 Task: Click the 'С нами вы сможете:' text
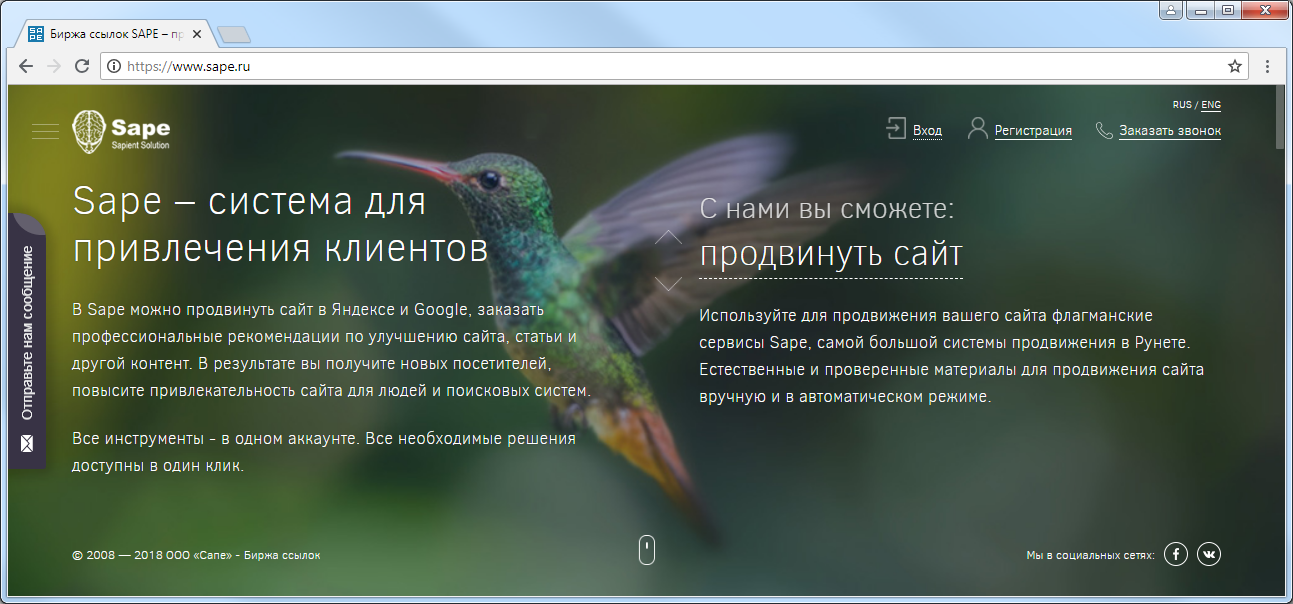827,208
